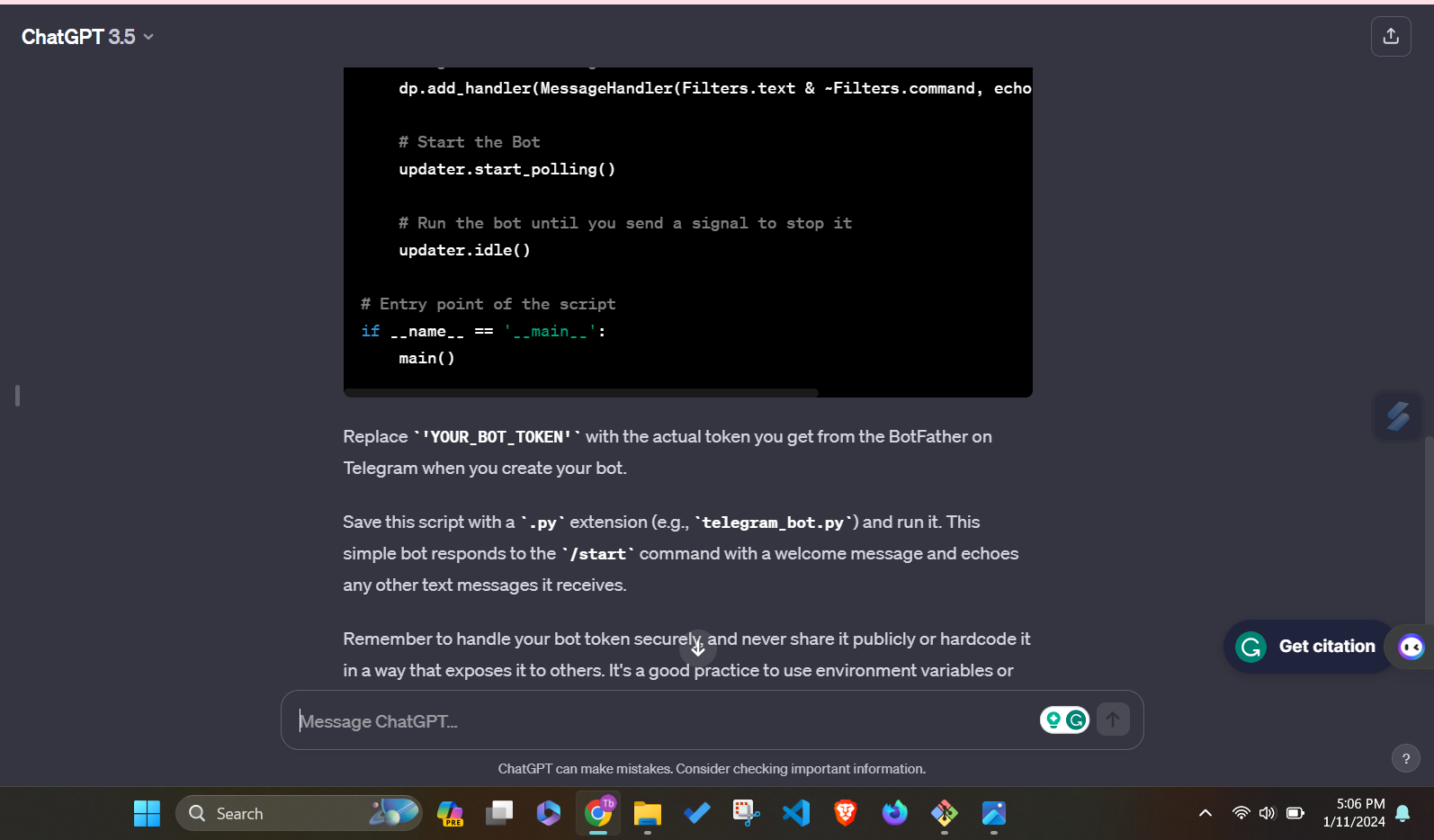Click the if __name__ == '__main__' line
The width and height of the screenshot is (1434, 840).
pos(483,331)
